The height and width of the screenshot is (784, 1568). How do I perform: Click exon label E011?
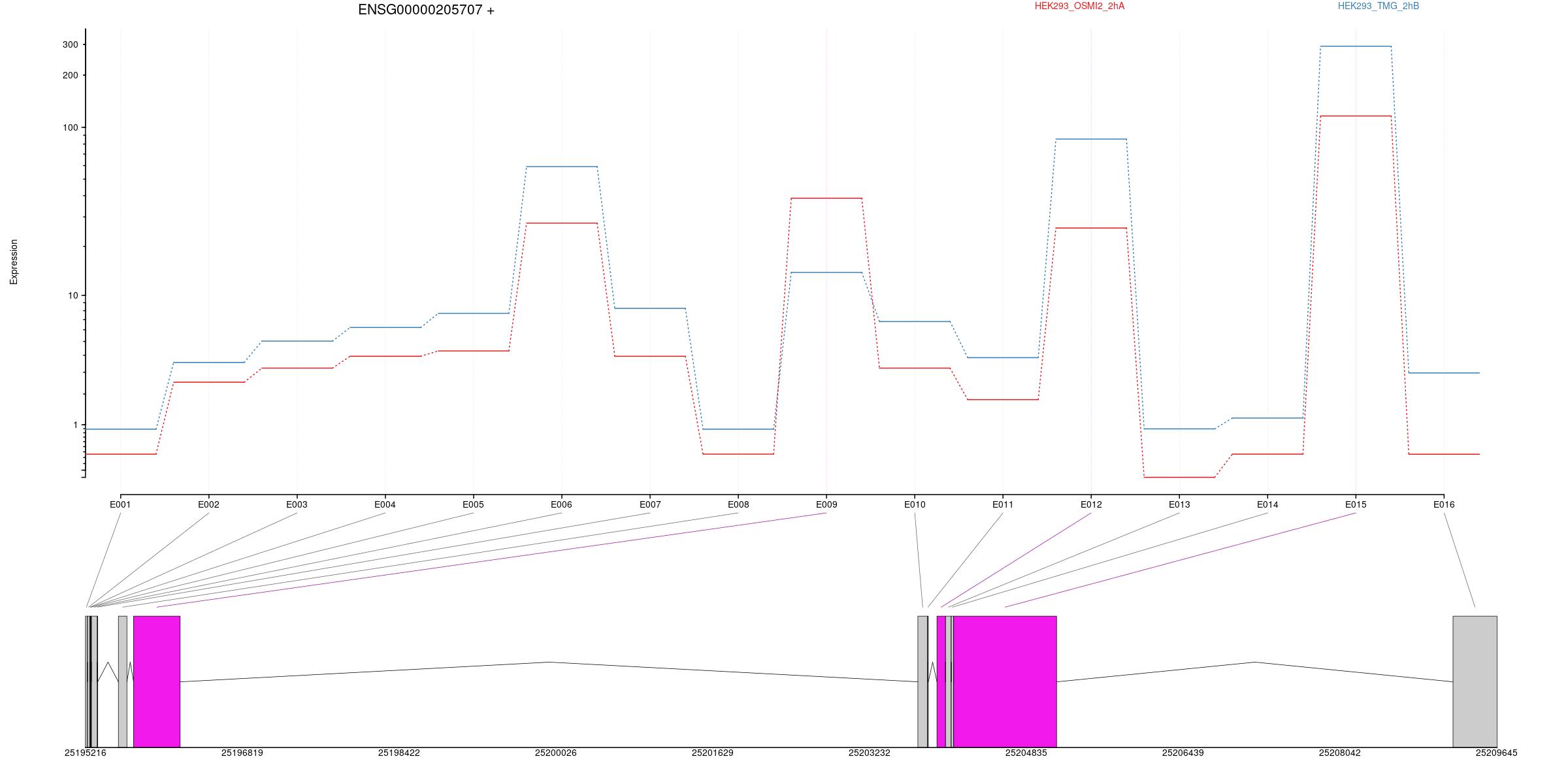1003,505
